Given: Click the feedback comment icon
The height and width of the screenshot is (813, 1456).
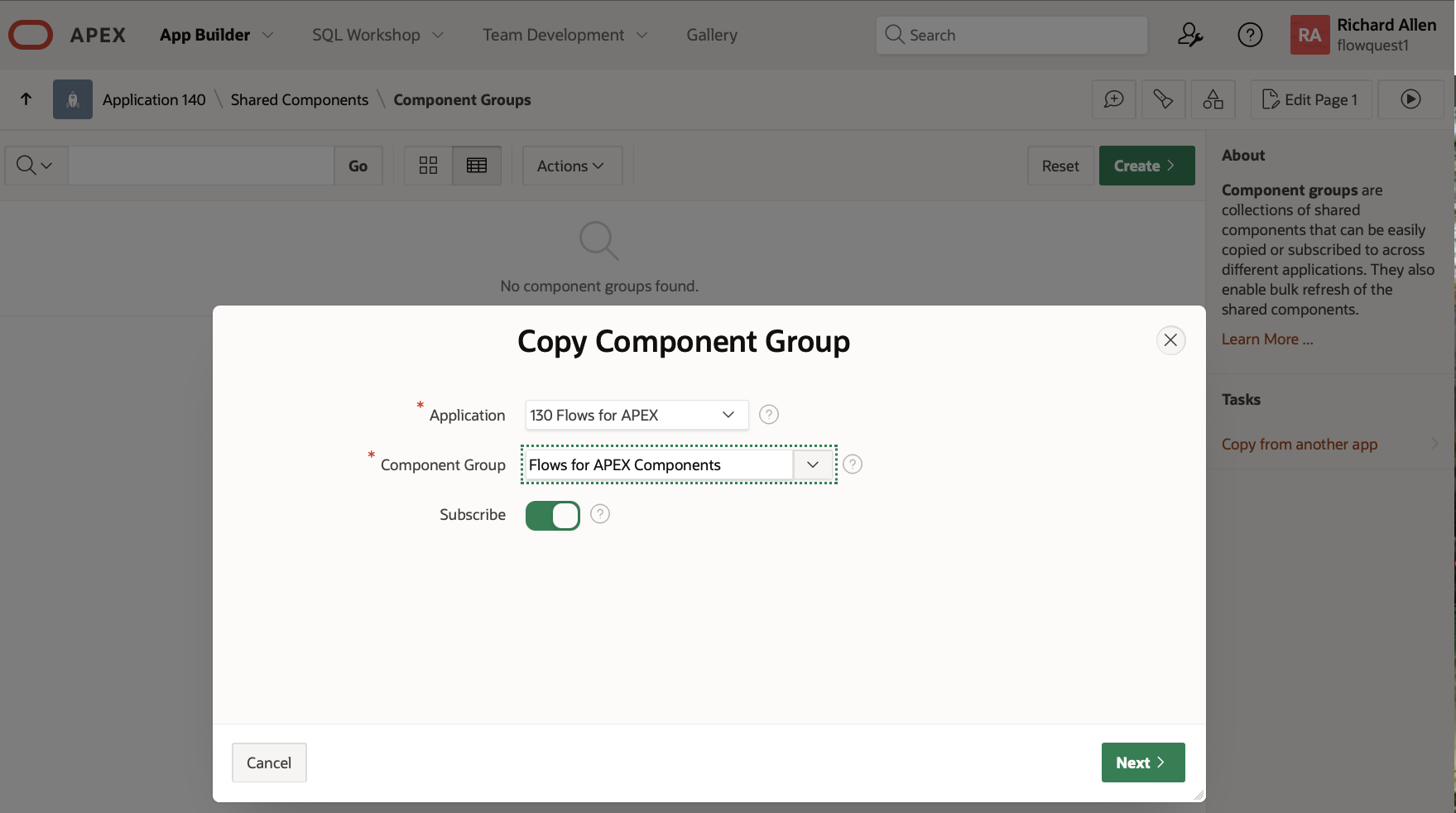Looking at the screenshot, I should tap(1113, 99).
